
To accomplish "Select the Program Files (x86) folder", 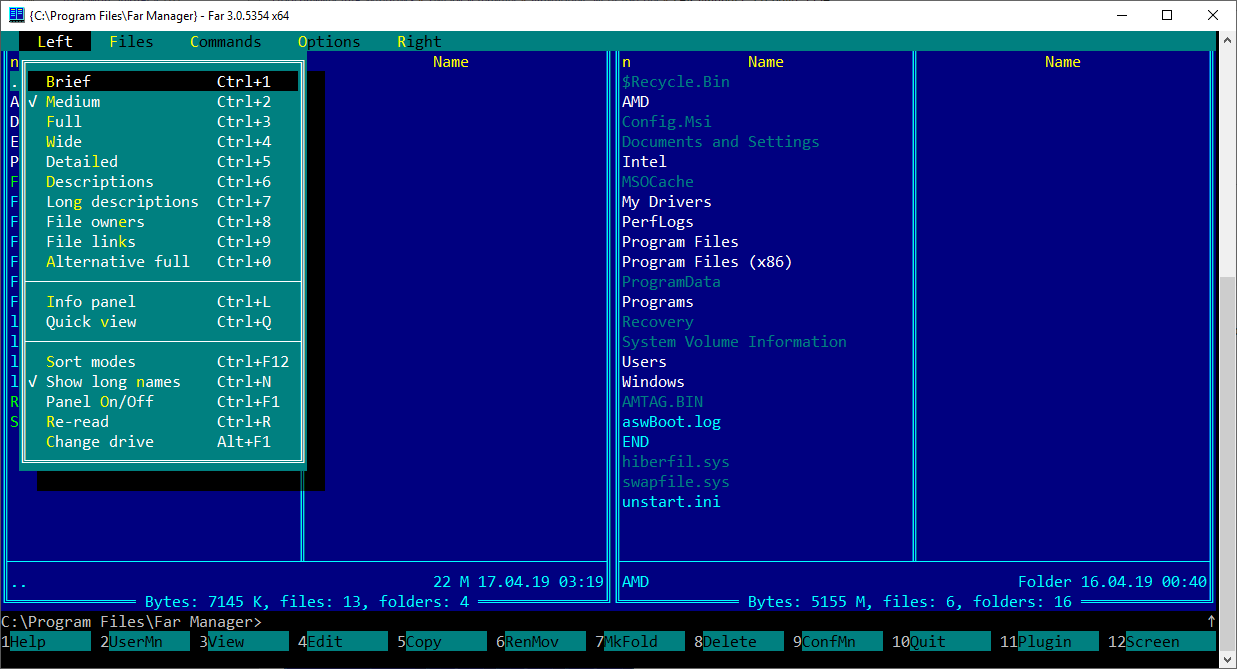I will (x=707, y=262).
